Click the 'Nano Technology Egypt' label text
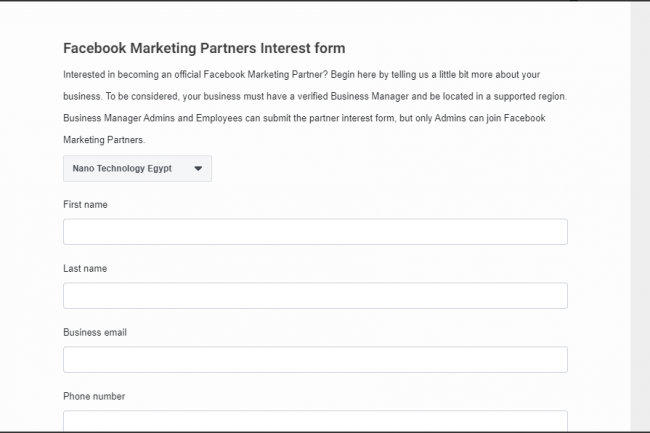 [x=122, y=169]
